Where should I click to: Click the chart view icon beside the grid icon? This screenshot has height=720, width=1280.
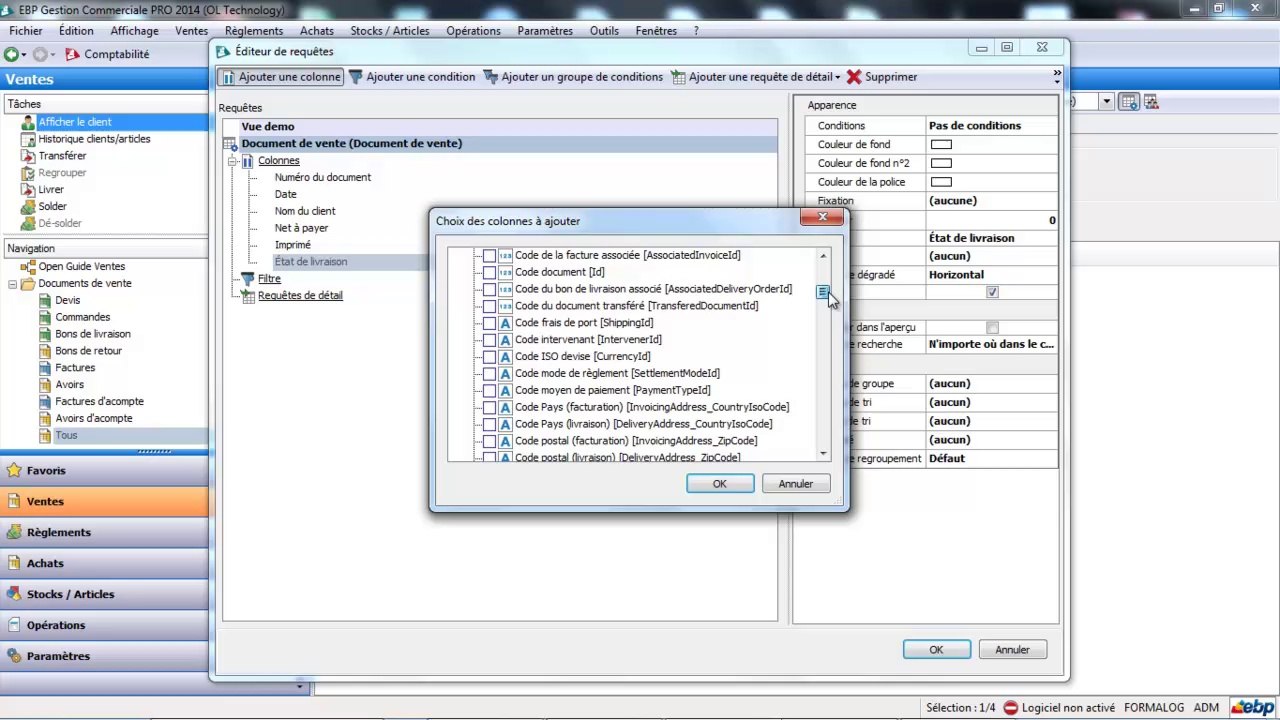tap(1151, 101)
